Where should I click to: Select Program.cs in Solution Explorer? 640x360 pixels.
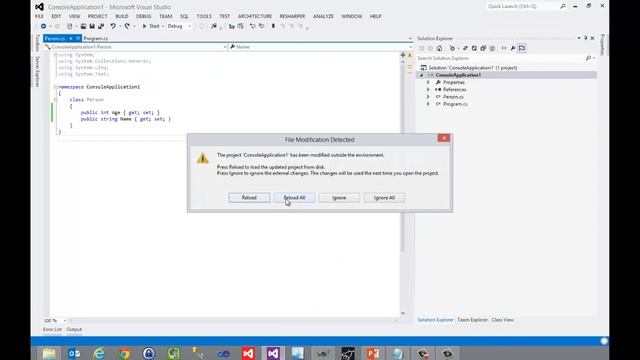[x=455, y=104]
